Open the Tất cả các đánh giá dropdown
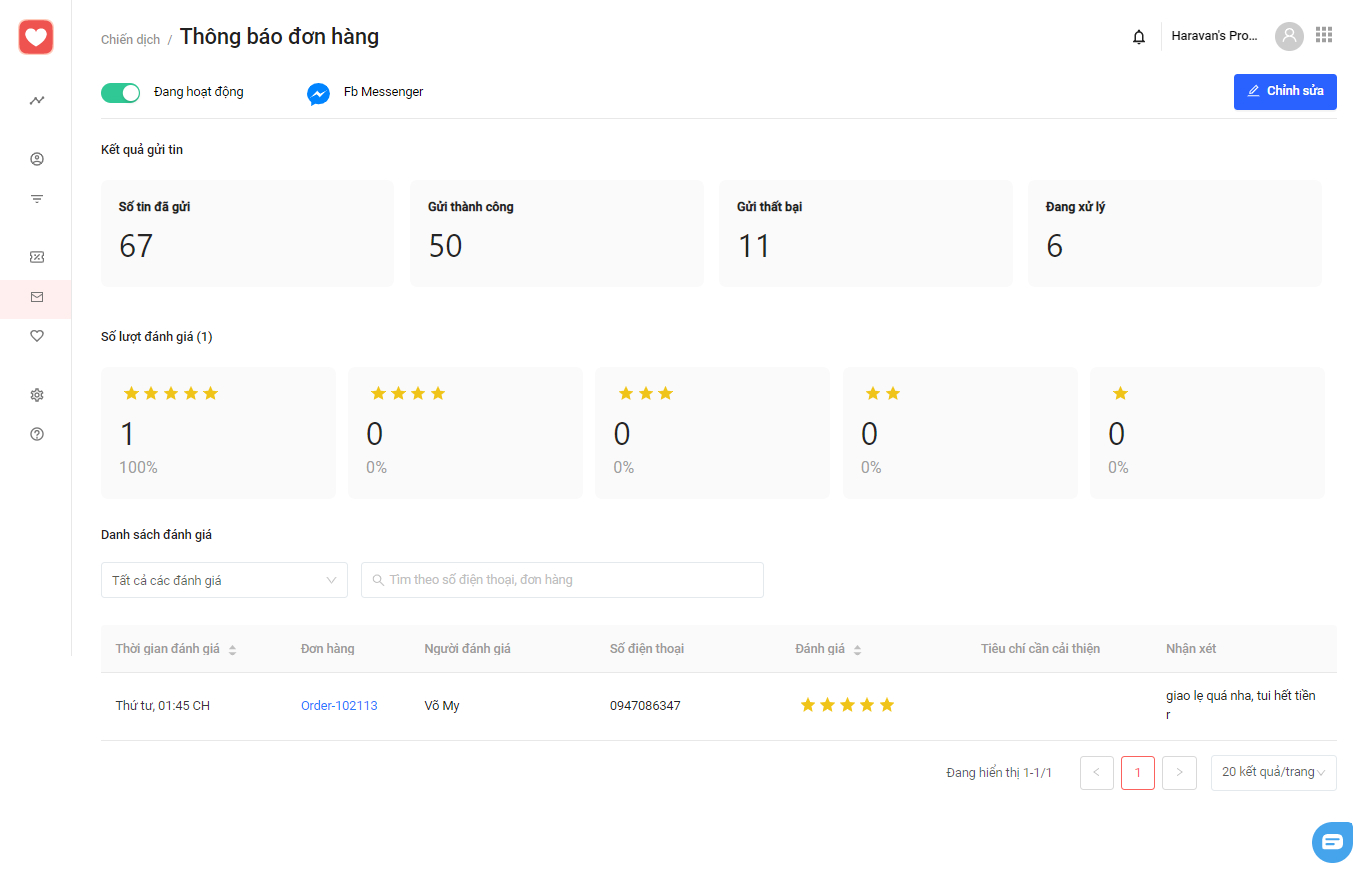 (224, 580)
